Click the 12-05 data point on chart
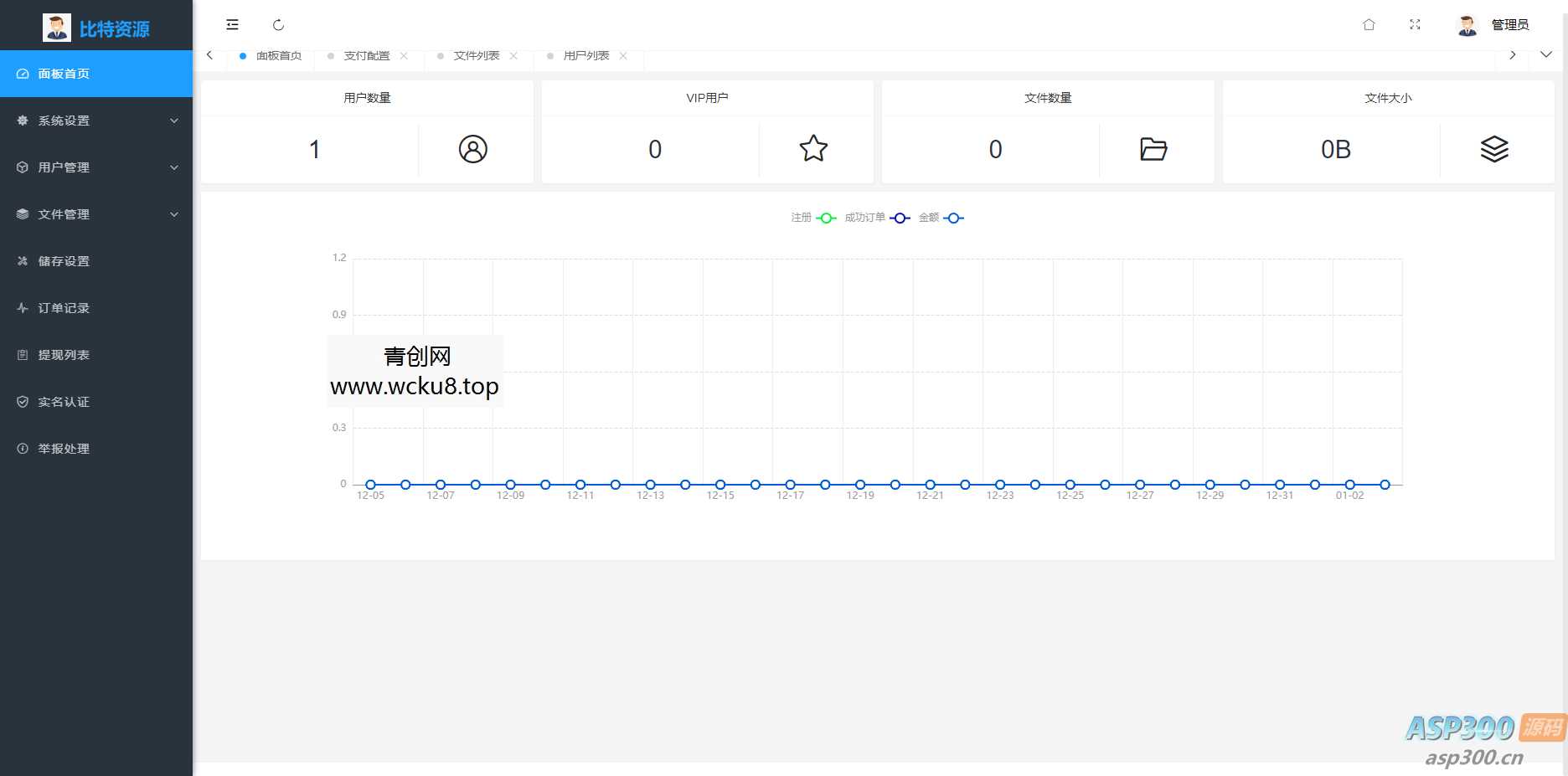Viewport: 1568px width, 776px height. pos(370,485)
